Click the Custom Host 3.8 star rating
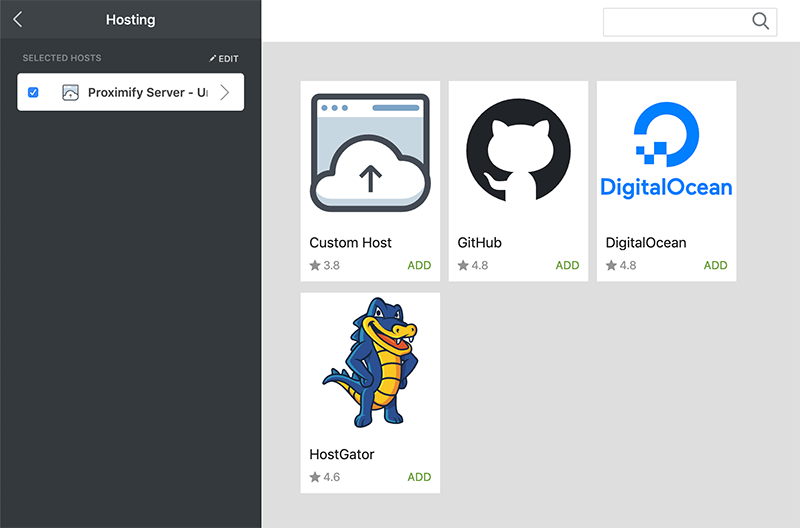 (x=325, y=266)
